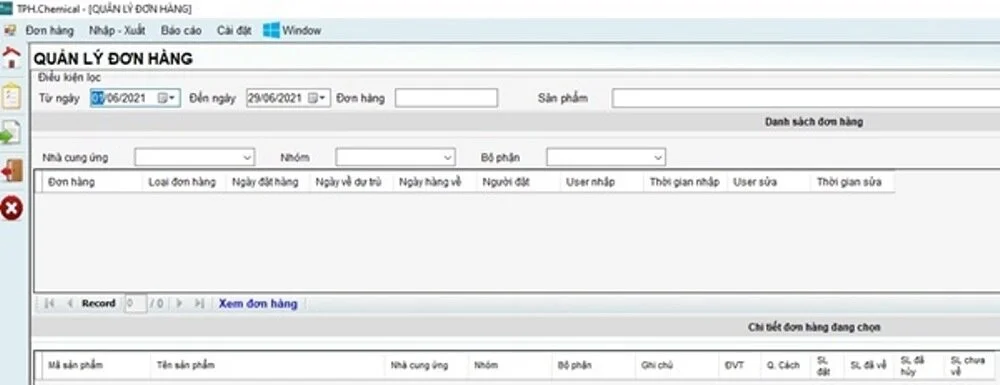
Task: Sort by Thời gian sửa column header
Action: pos(852,182)
